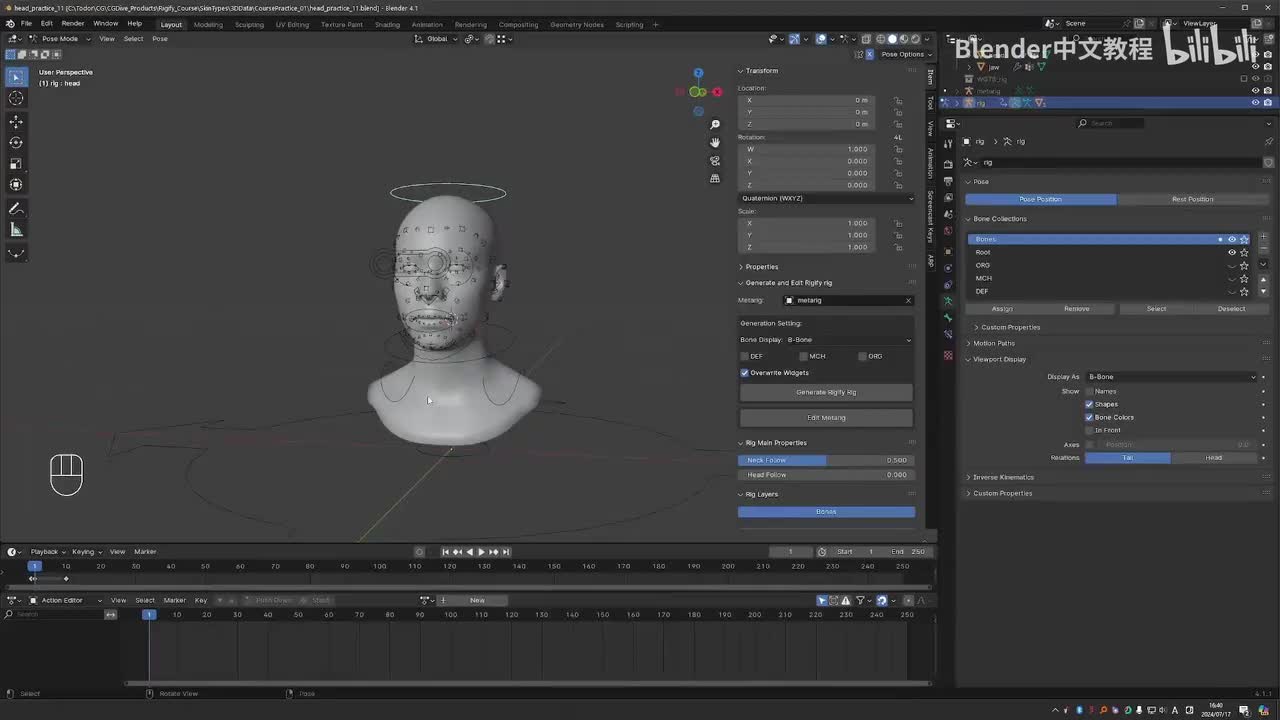Viewport: 1280px width, 720px height.
Task: Select the Rotate tool in the viewport toolbar
Action: (16, 142)
